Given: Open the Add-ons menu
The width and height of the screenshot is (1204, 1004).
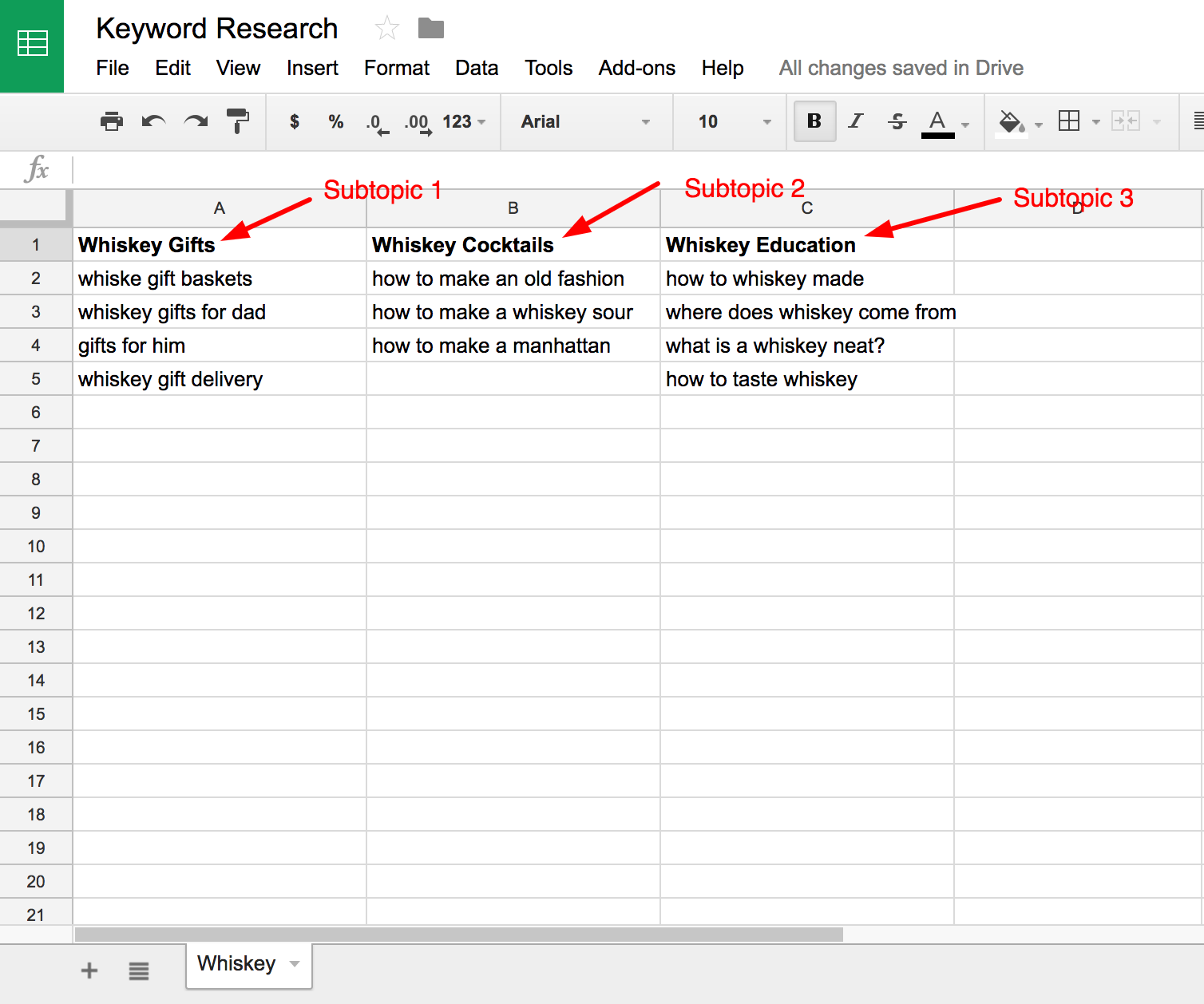Looking at the screenshot, I should tap(636, 68).
